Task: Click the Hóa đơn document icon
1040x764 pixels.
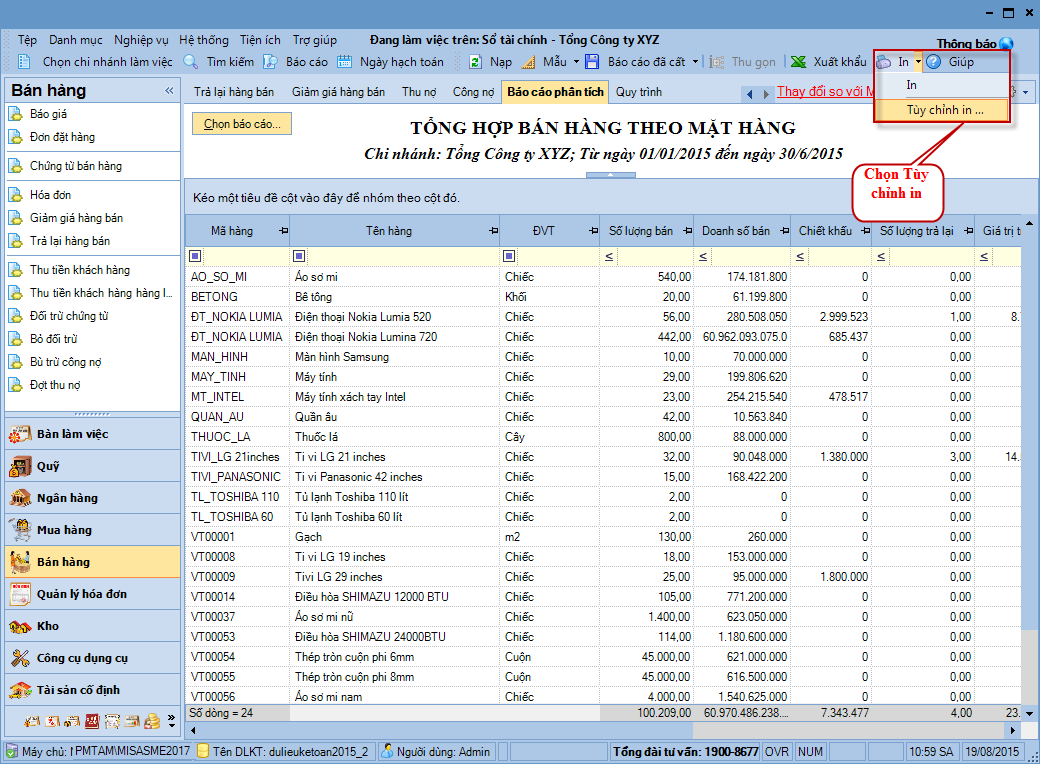Action: [15, 195]
